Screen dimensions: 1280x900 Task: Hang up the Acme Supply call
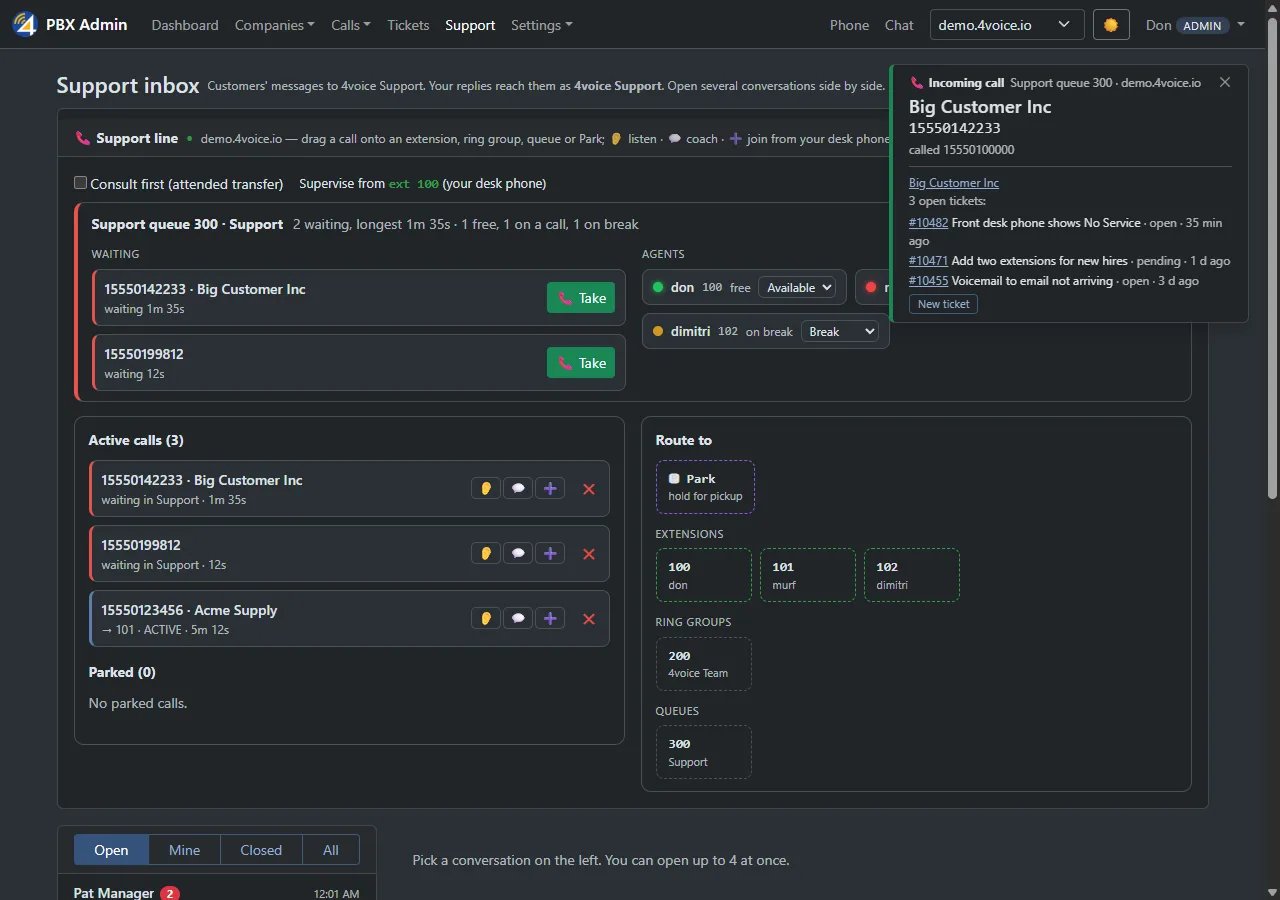click(589, 619)
